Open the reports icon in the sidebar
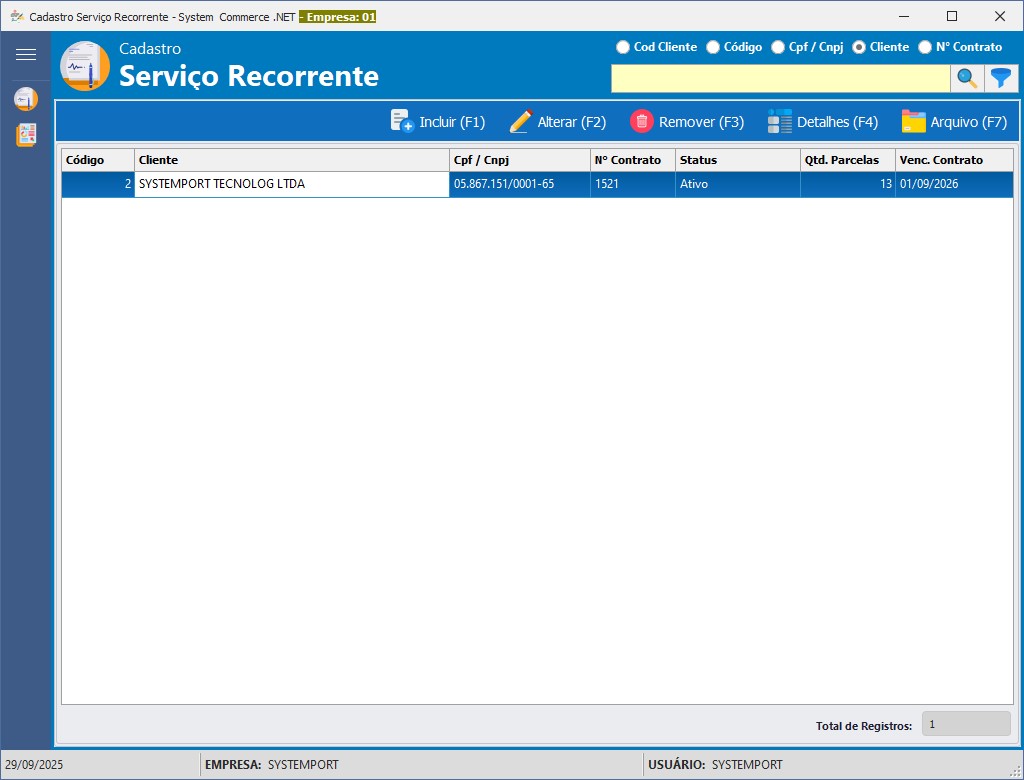 tap(27, 135)
